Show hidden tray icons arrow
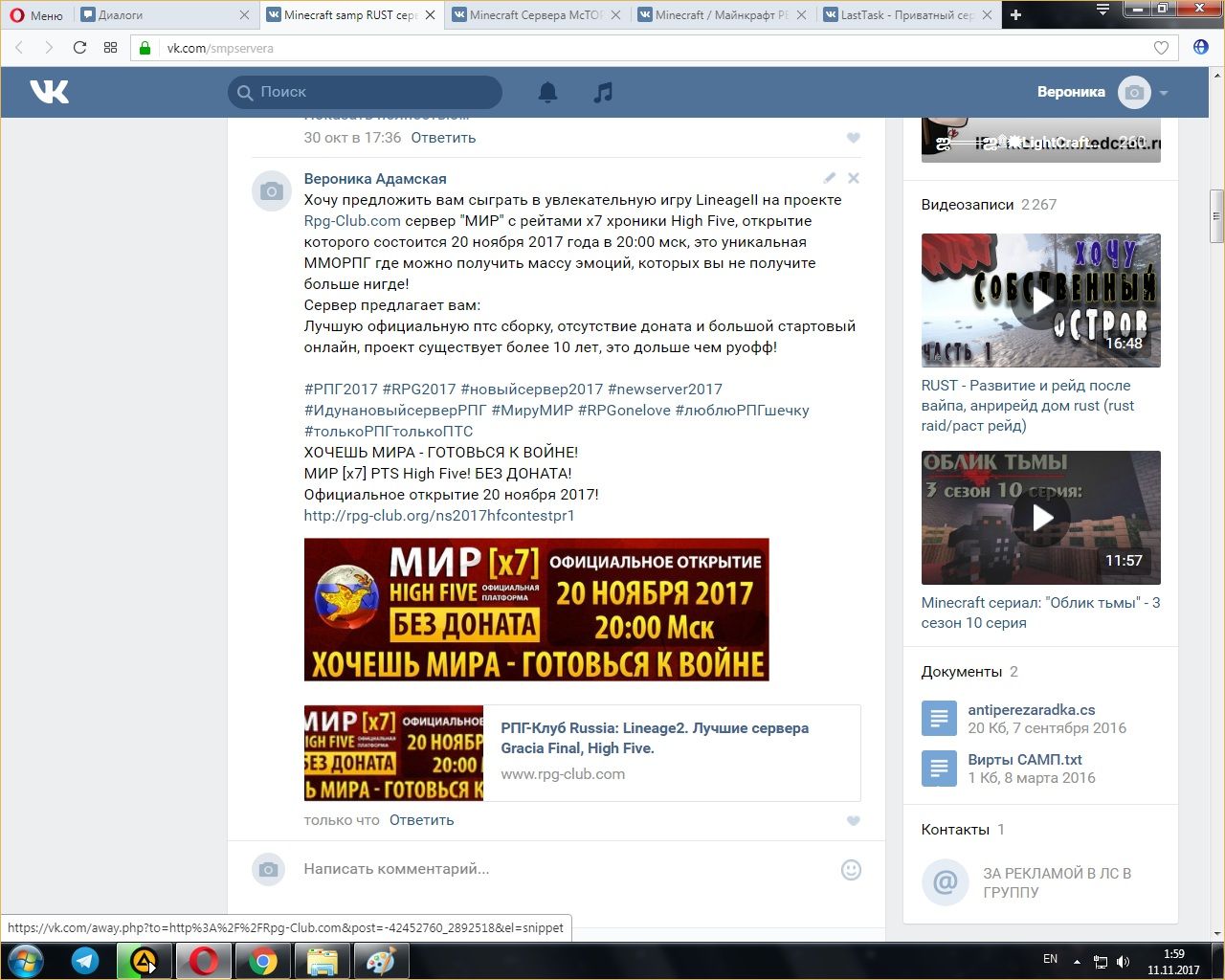Viewport: 1225px width, 980px height. click(x=1078, y=961)
